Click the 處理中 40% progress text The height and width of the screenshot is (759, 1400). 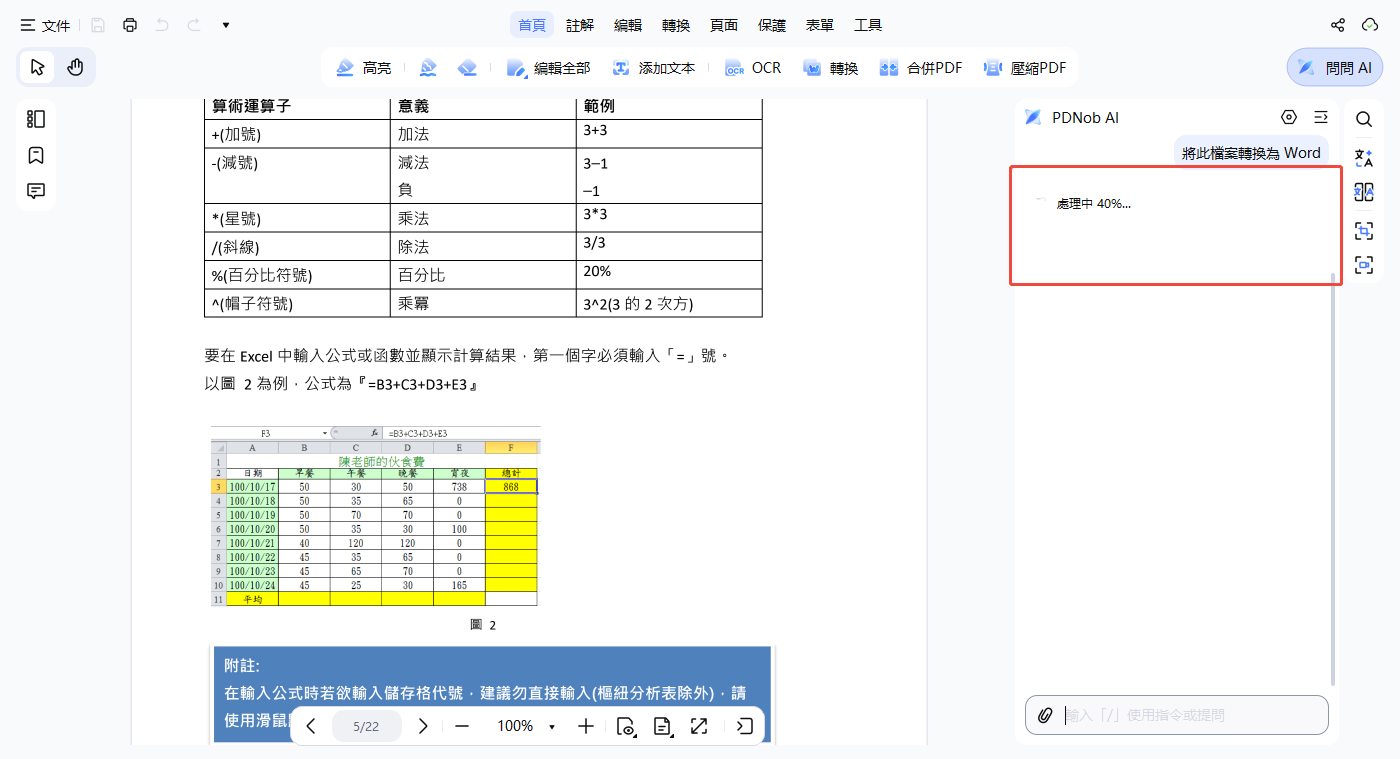click(1094, 203)
